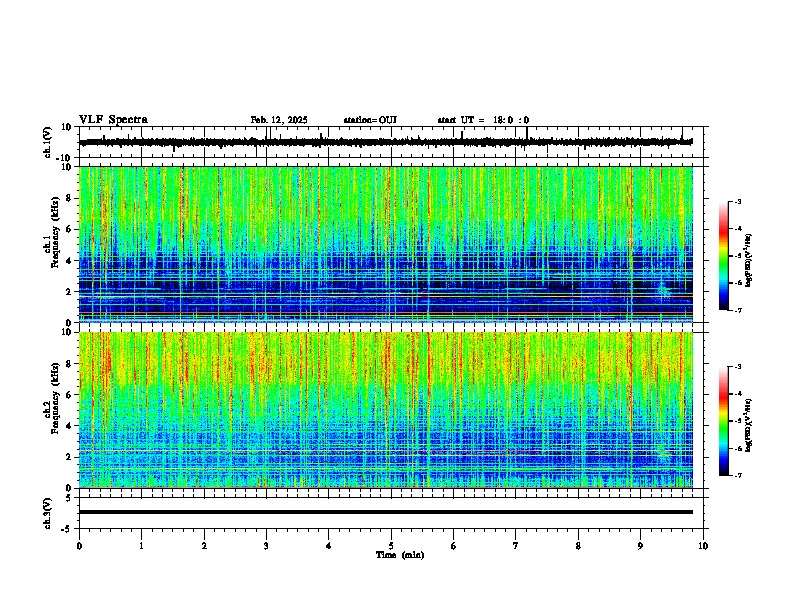This screenshot has width=792, height=612.
Task: Click the ch.1 spectrogram color scale bar
Action: (x=723, y=256)
